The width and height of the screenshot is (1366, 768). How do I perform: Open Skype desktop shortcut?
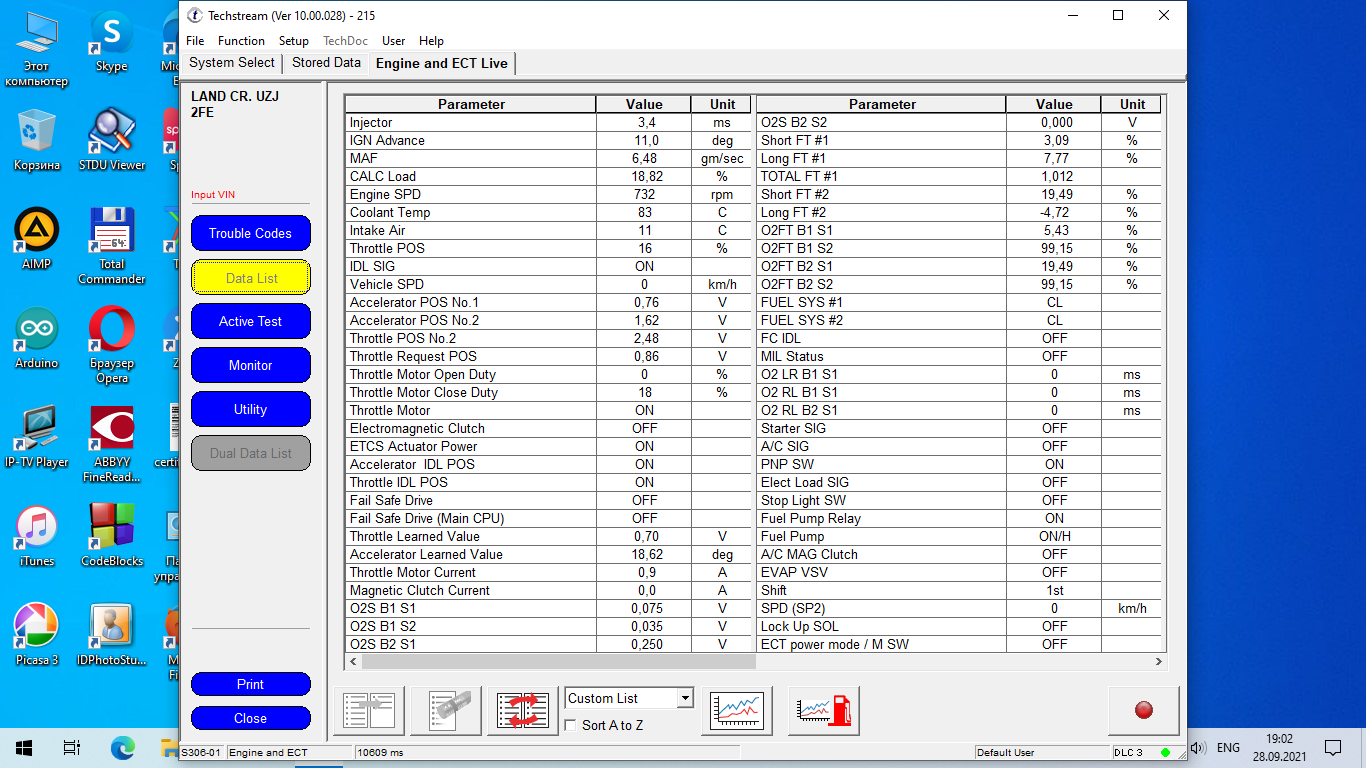pos(111,42)
